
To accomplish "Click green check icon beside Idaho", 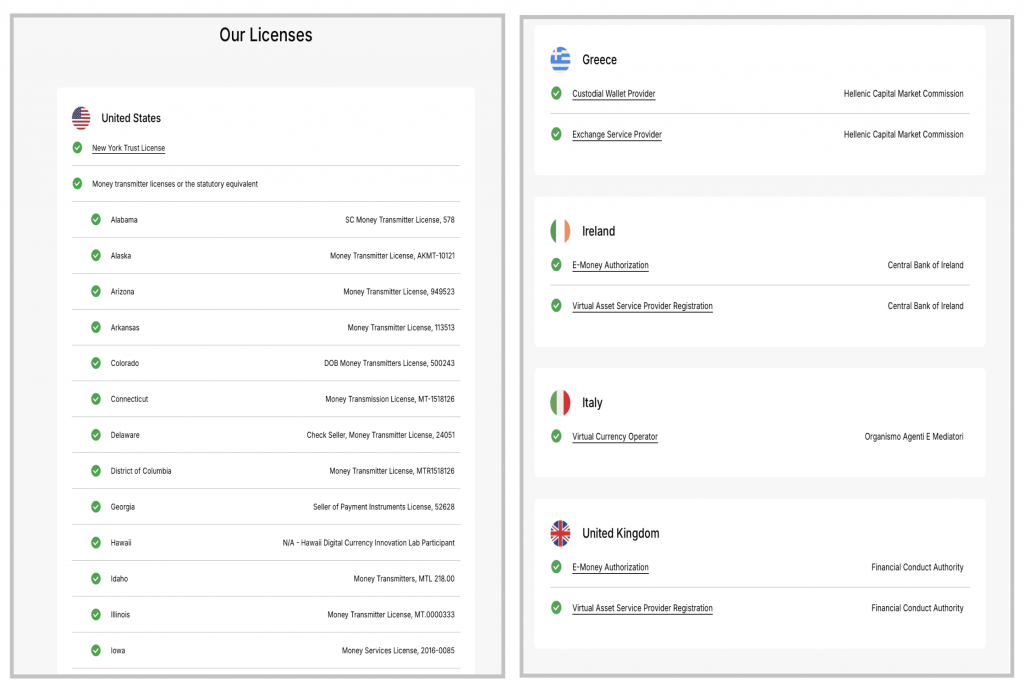I will click(96, 579).
